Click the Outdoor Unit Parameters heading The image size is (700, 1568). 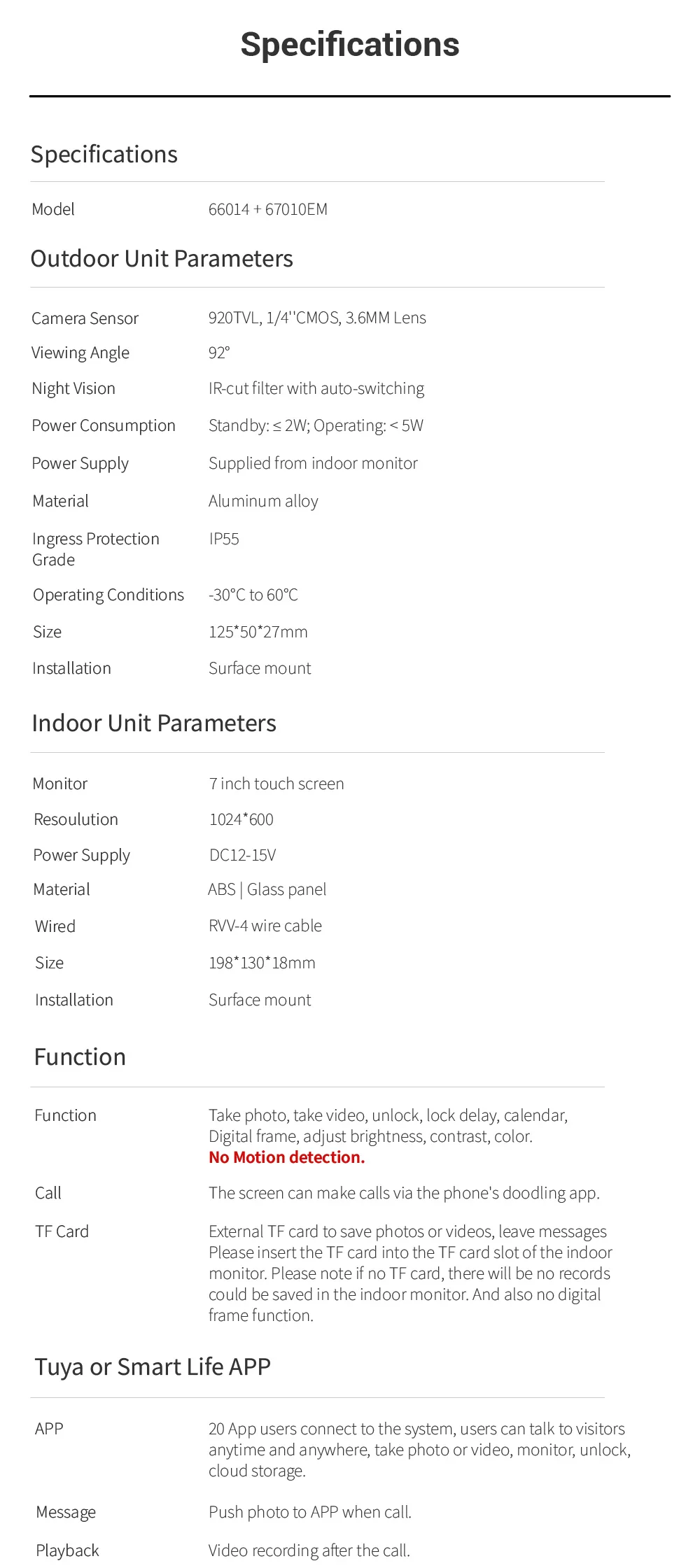162,259
